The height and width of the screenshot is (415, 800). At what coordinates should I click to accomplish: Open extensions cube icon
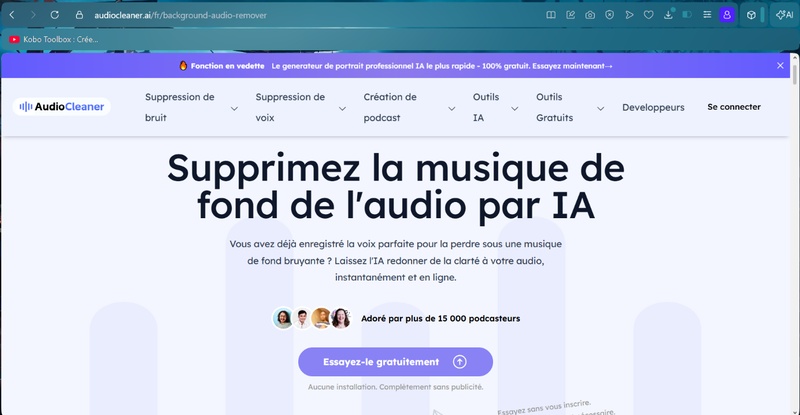[751, 15]
